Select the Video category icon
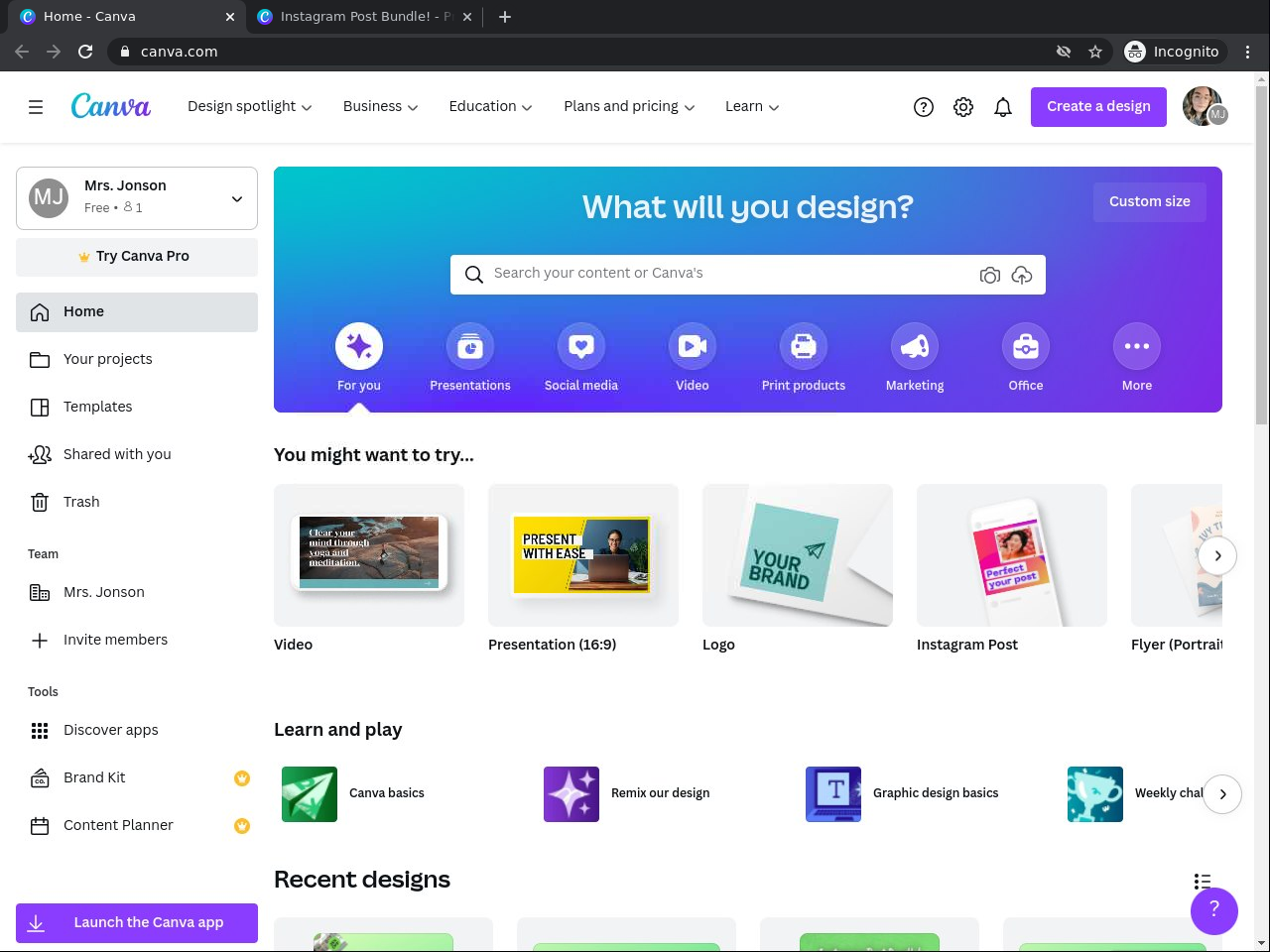 (x=693, y=346)
